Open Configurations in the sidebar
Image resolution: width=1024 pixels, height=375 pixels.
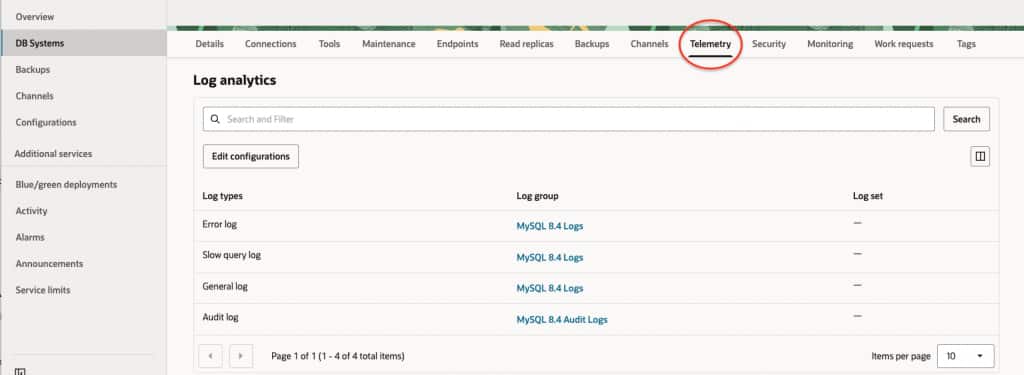pyautogui.click(x=46, y=122)
